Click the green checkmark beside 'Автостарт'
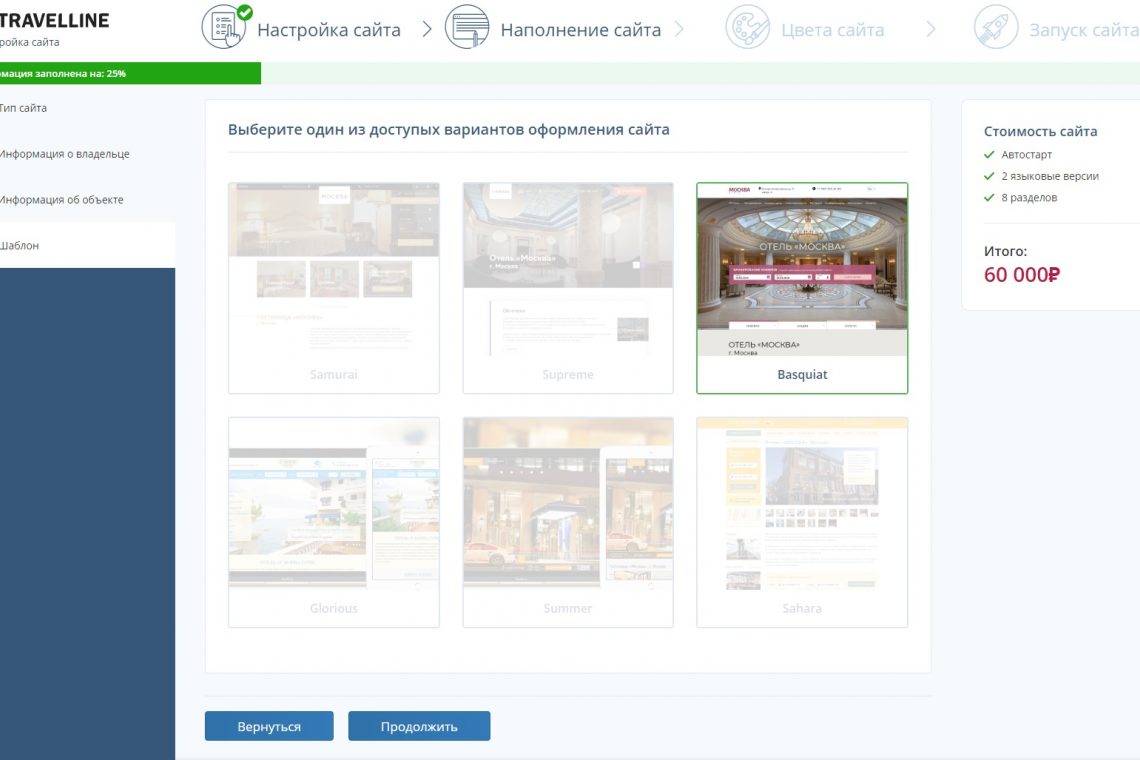This screenshot has width=1140, height=760. (989, 154)
